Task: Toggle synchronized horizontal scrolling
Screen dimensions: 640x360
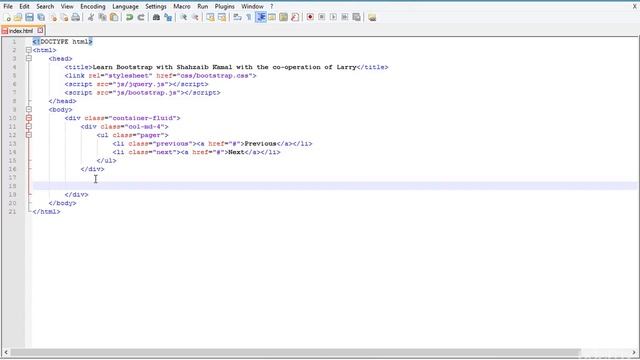Action: pos(222,17)
